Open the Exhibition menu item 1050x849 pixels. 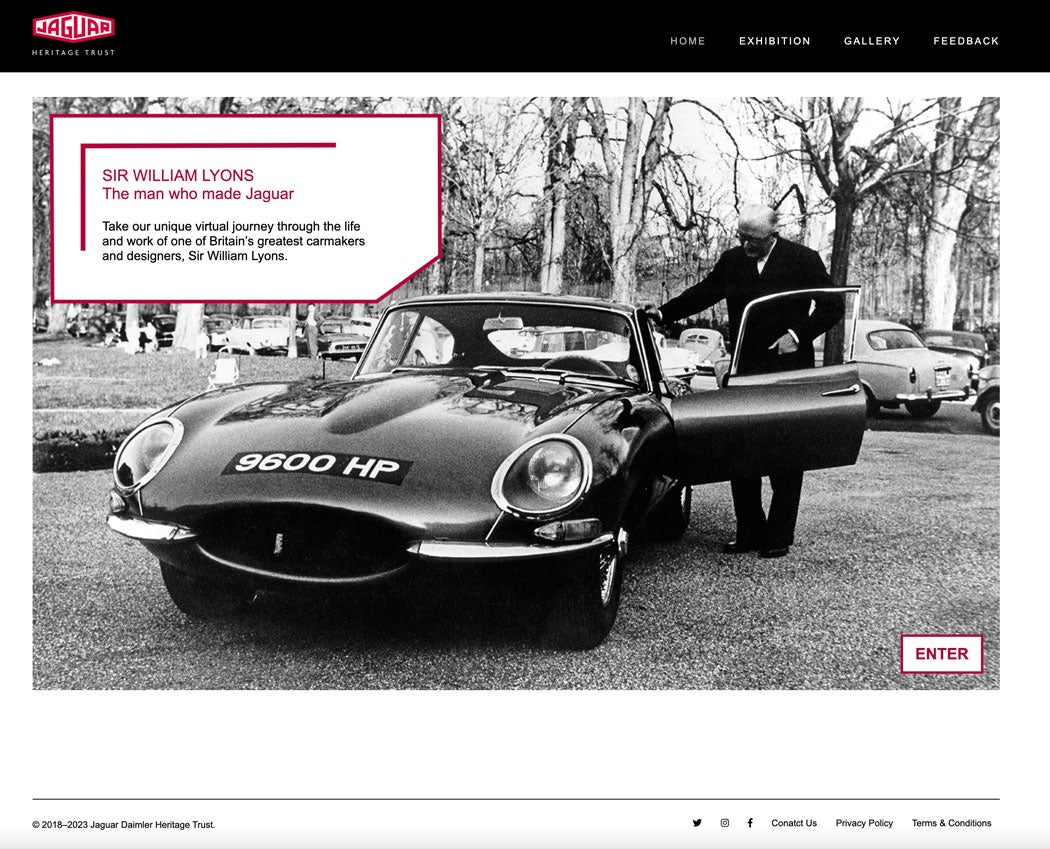pos(775,41)
